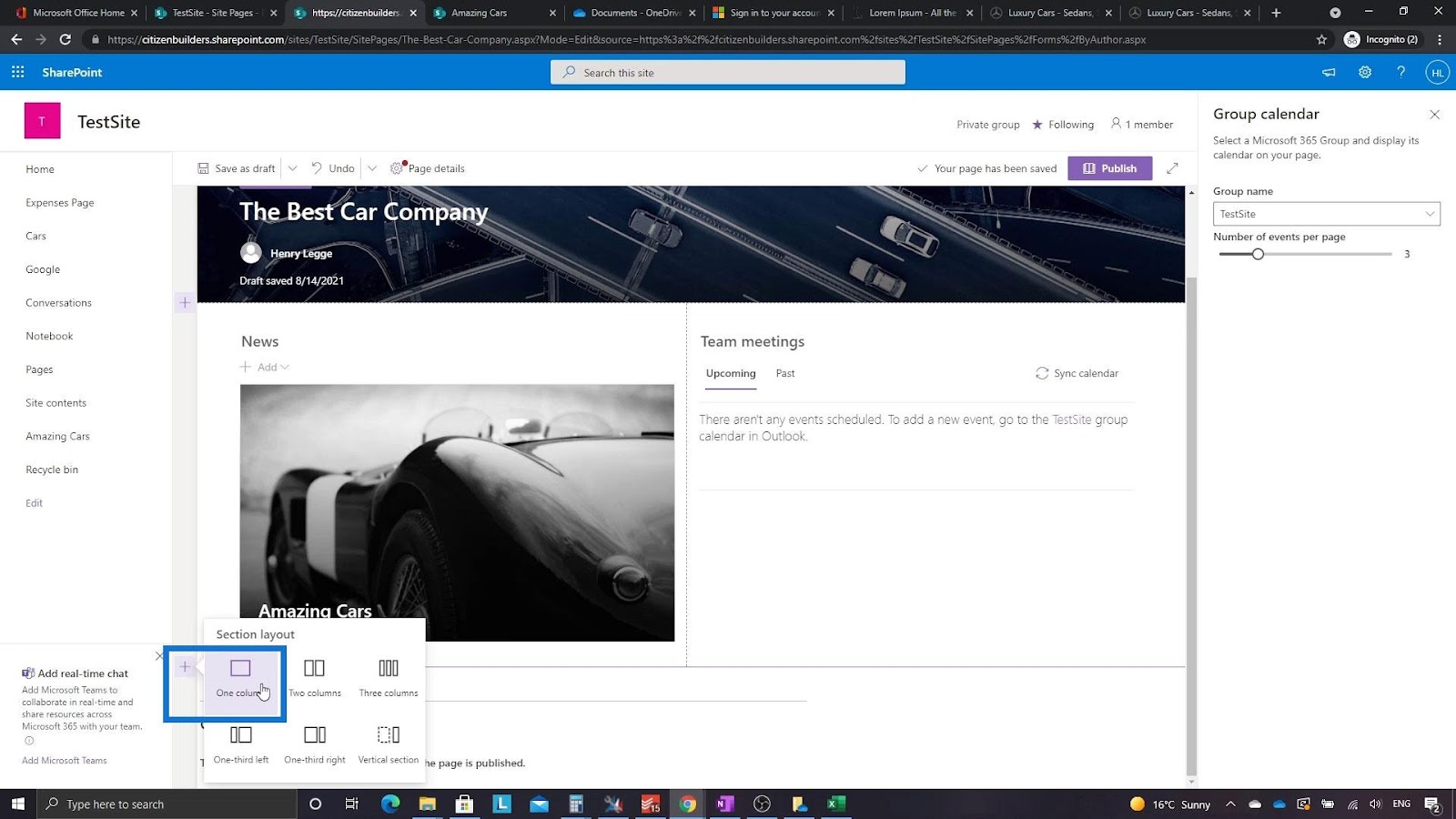
Task: Close the Group calendar pane
Action: [1434, 115]
